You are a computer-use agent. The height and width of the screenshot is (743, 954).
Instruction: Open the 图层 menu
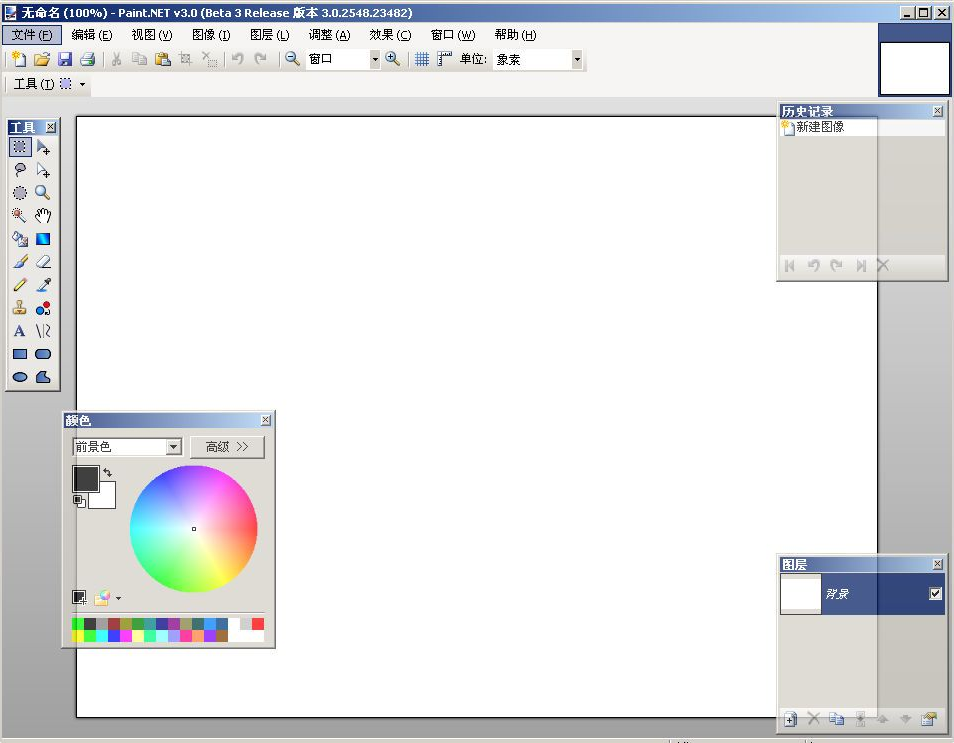[270, 35]
